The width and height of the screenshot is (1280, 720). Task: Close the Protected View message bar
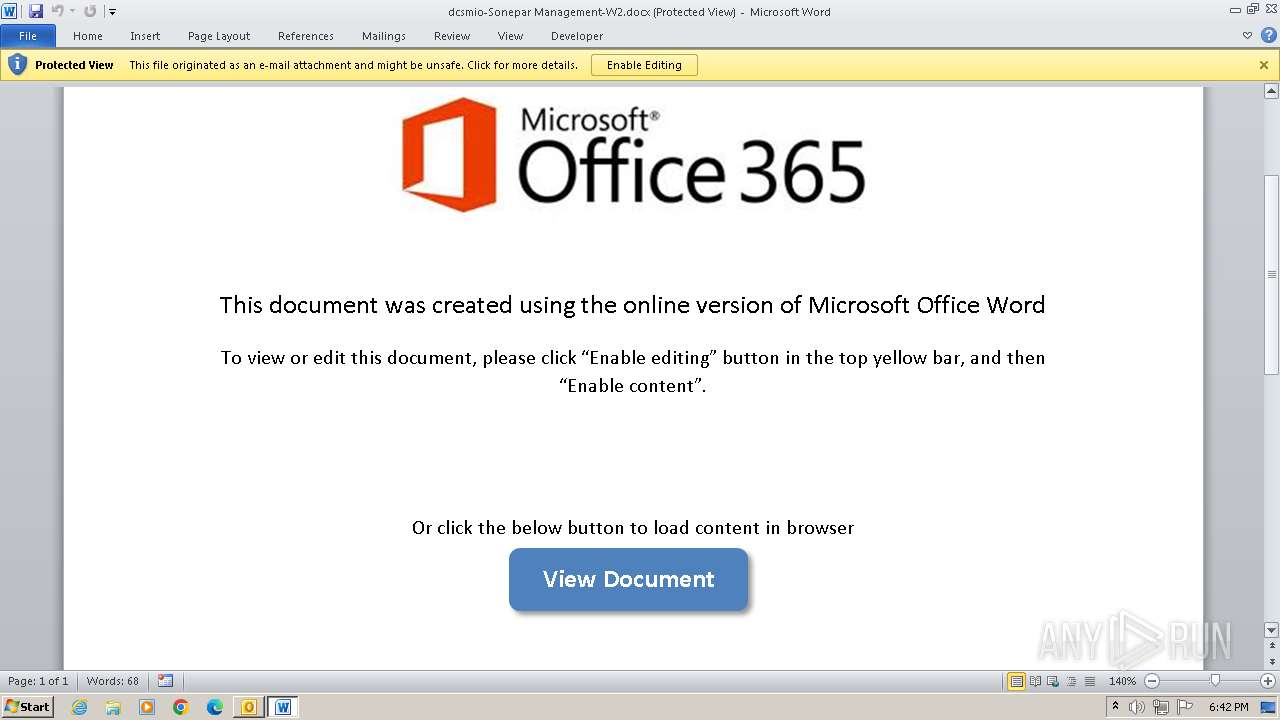tap(1264, 65)
